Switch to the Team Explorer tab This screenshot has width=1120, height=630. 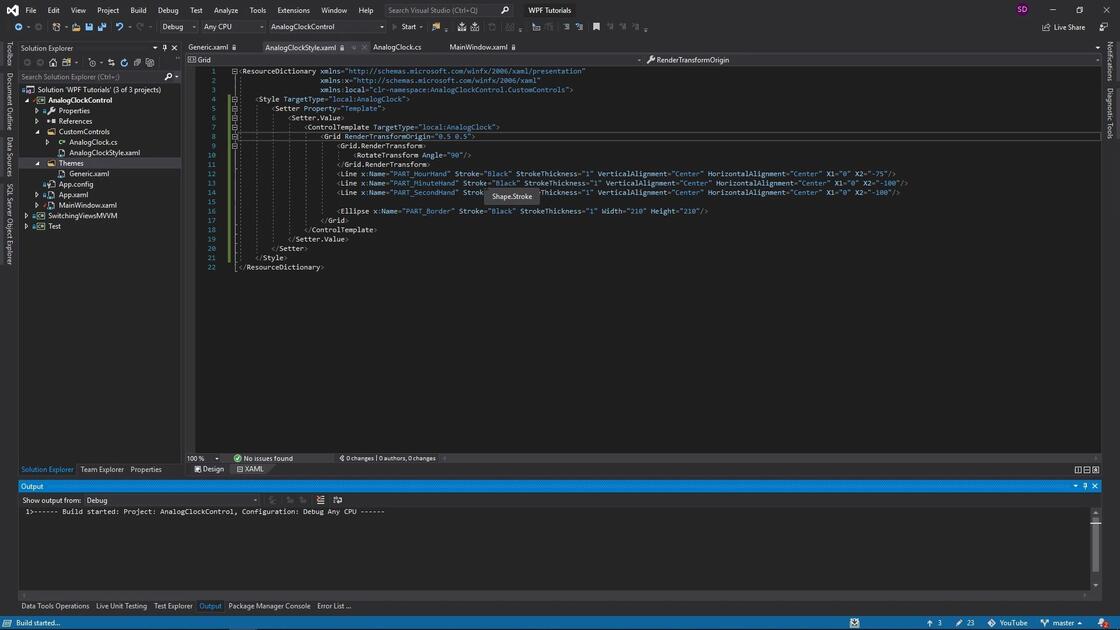coord(102,470)
